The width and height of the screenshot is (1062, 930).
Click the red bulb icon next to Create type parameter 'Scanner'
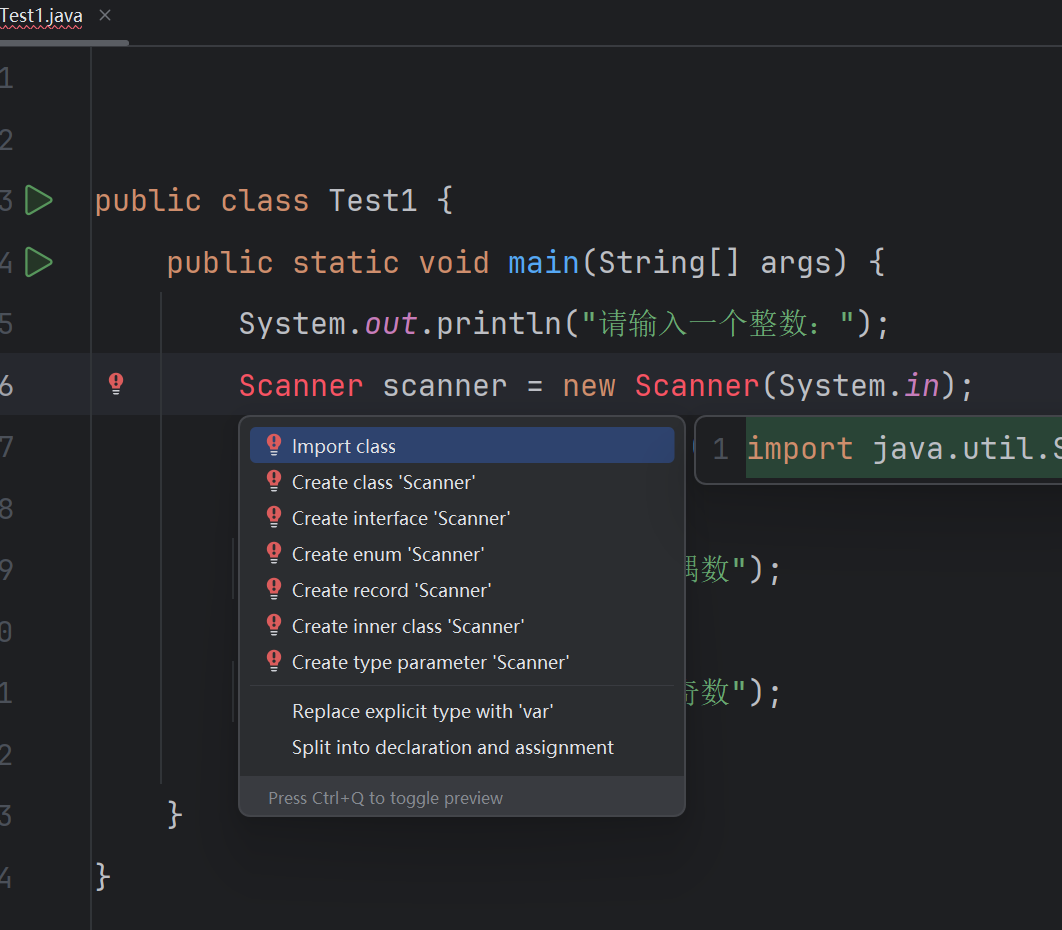pyautogui.click(x=274, y=660)
